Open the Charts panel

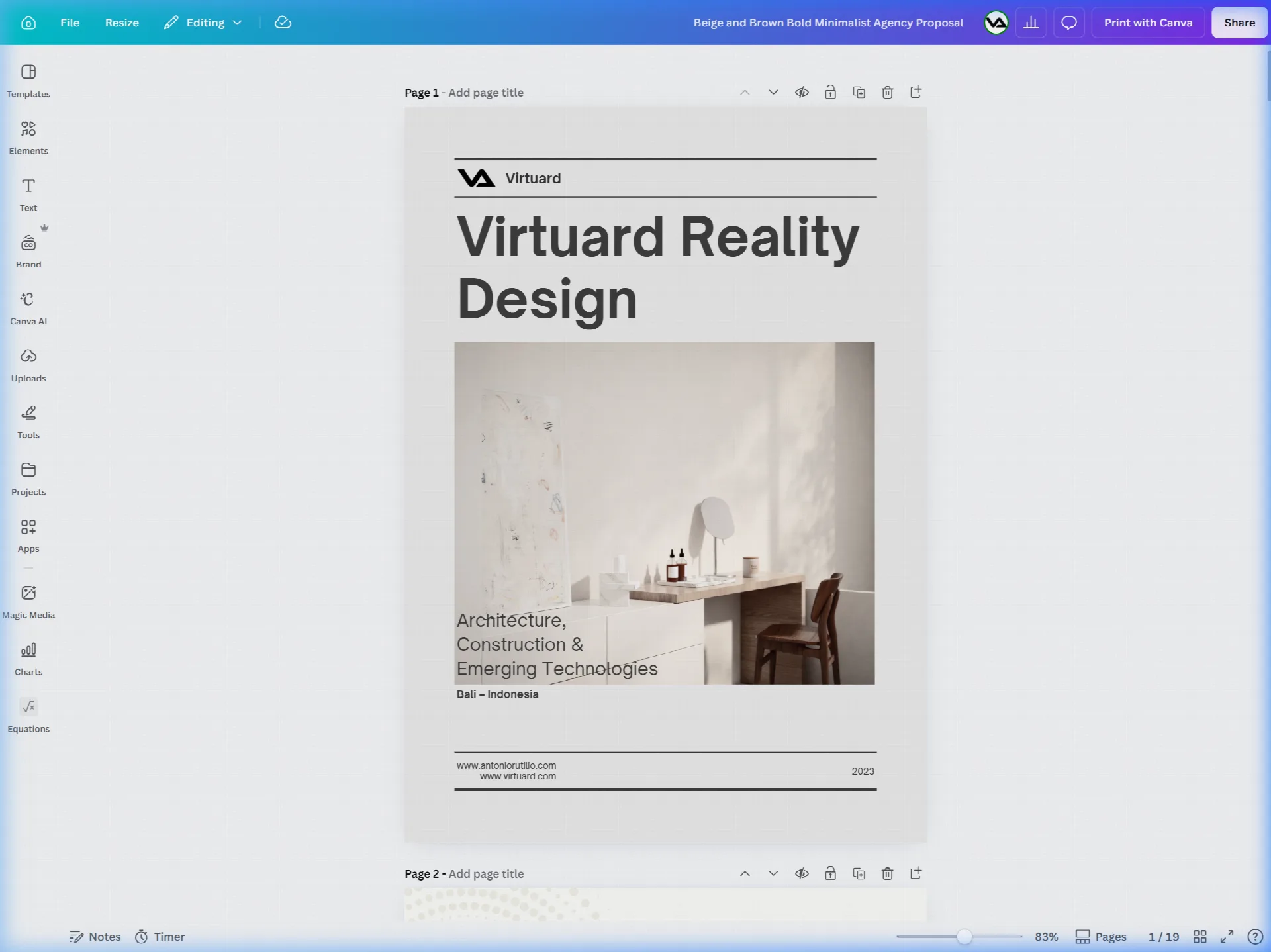pyautogui.click(x=28, y=659)
